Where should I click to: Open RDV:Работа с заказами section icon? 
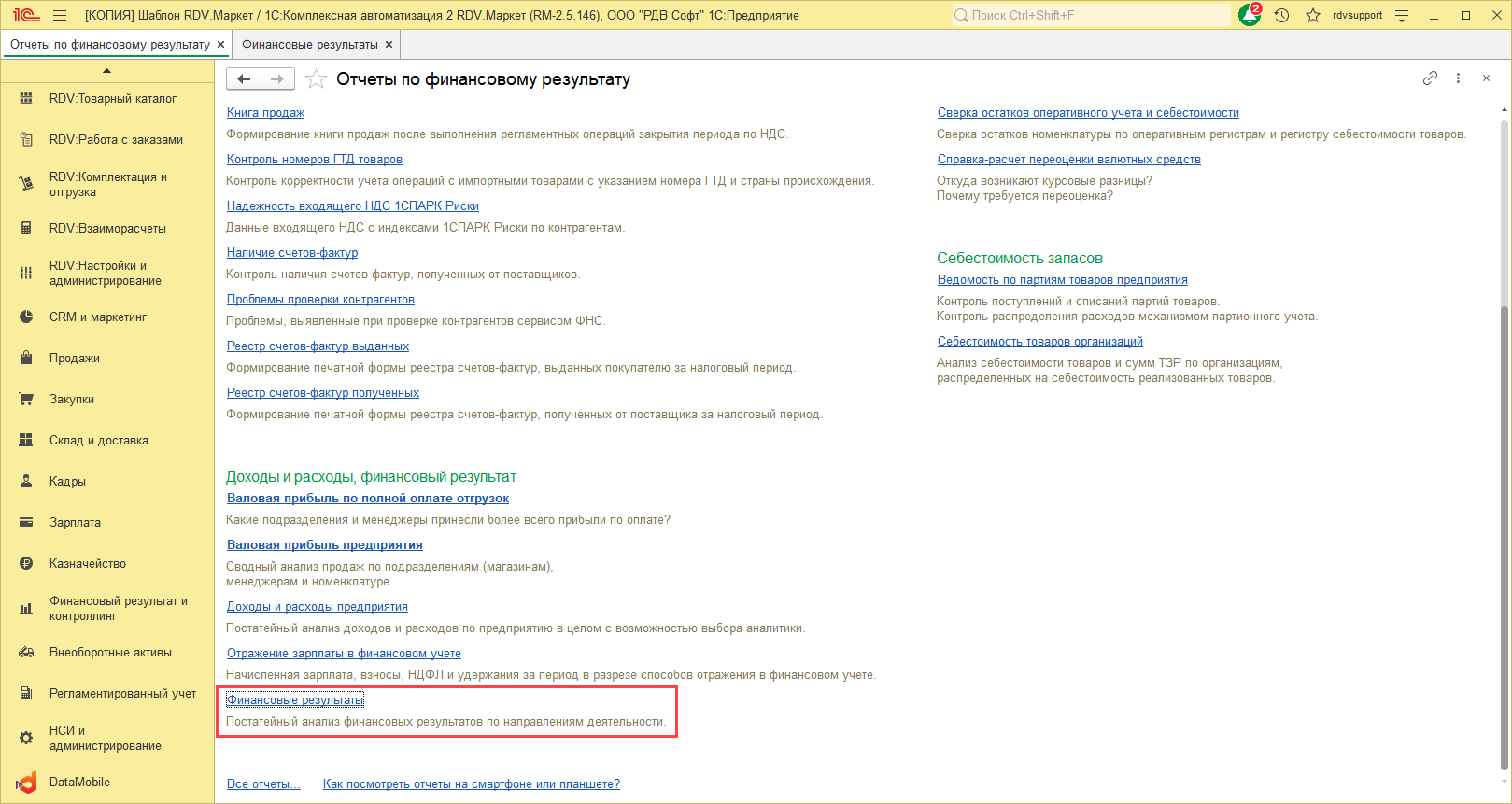click(x=26, y=140)
